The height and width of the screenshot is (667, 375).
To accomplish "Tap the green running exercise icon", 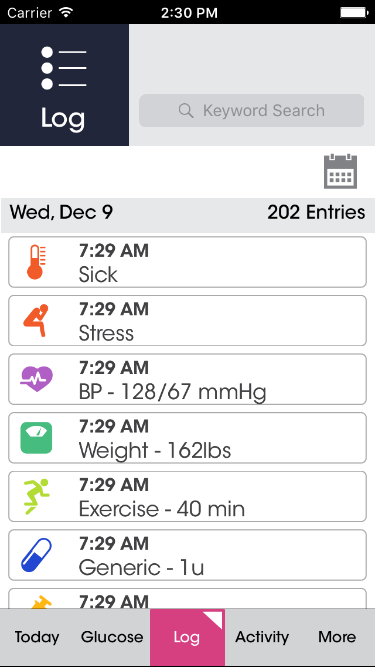I will tap(37, 496).
